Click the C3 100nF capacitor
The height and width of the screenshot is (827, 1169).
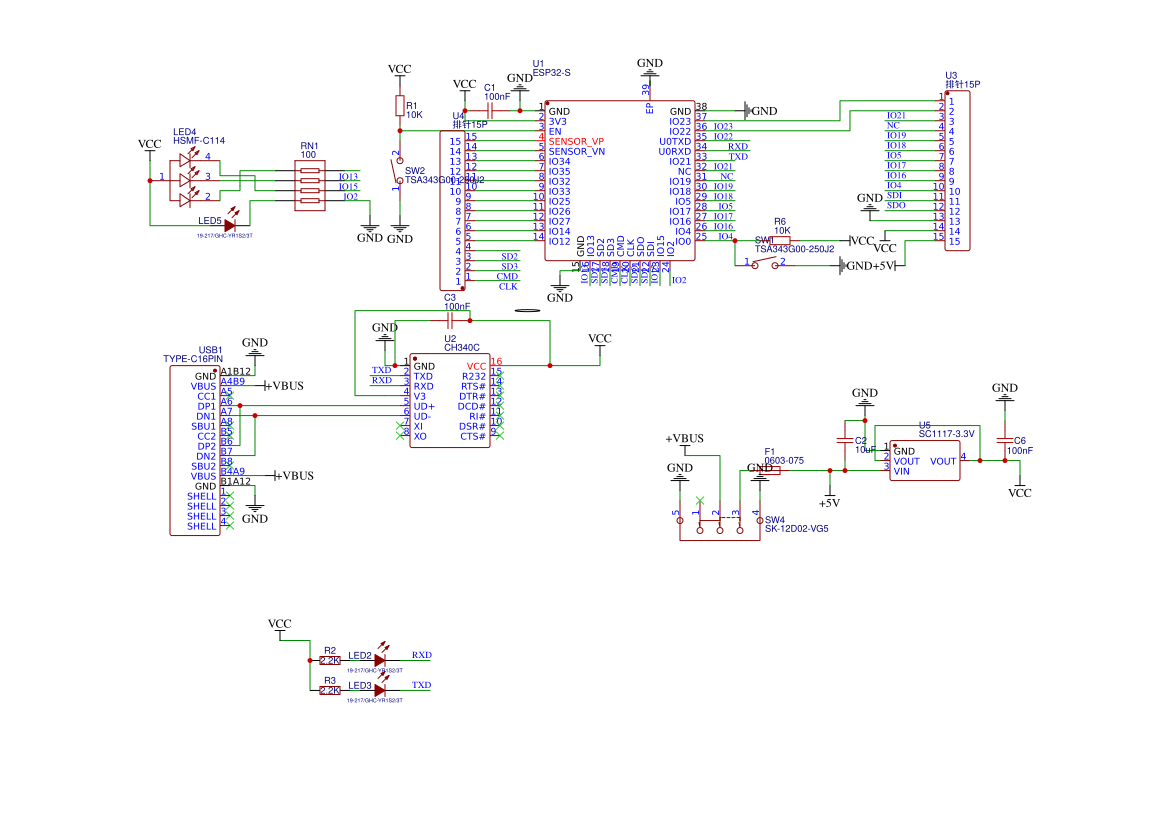click(450, 321)
